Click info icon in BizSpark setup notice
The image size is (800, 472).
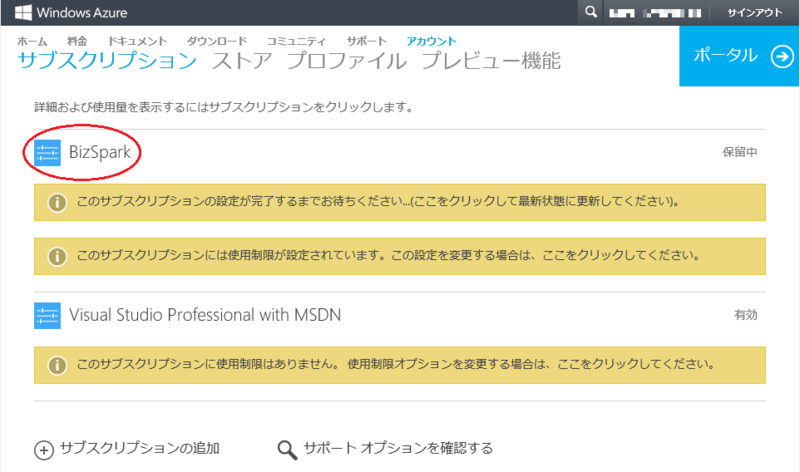pos(57,203)
